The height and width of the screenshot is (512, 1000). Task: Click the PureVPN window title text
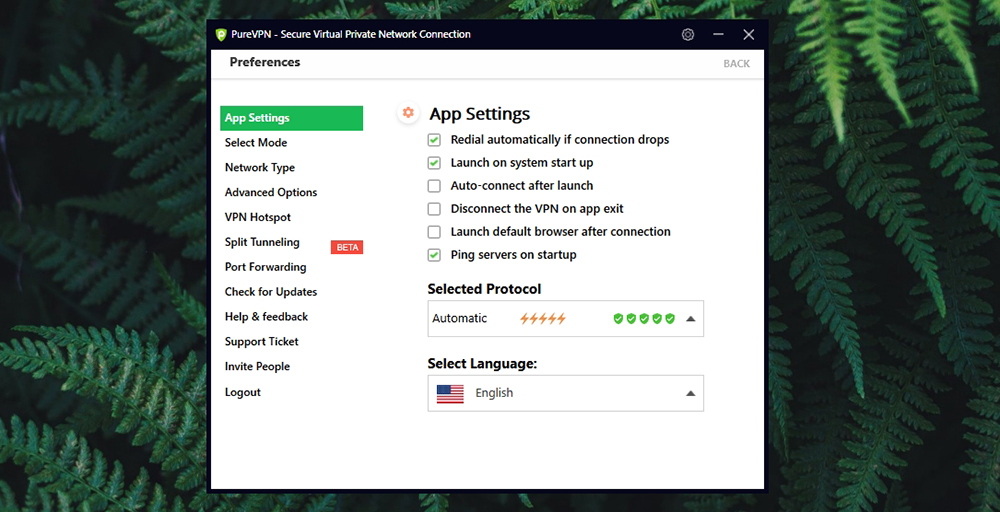tap(351, 34)
